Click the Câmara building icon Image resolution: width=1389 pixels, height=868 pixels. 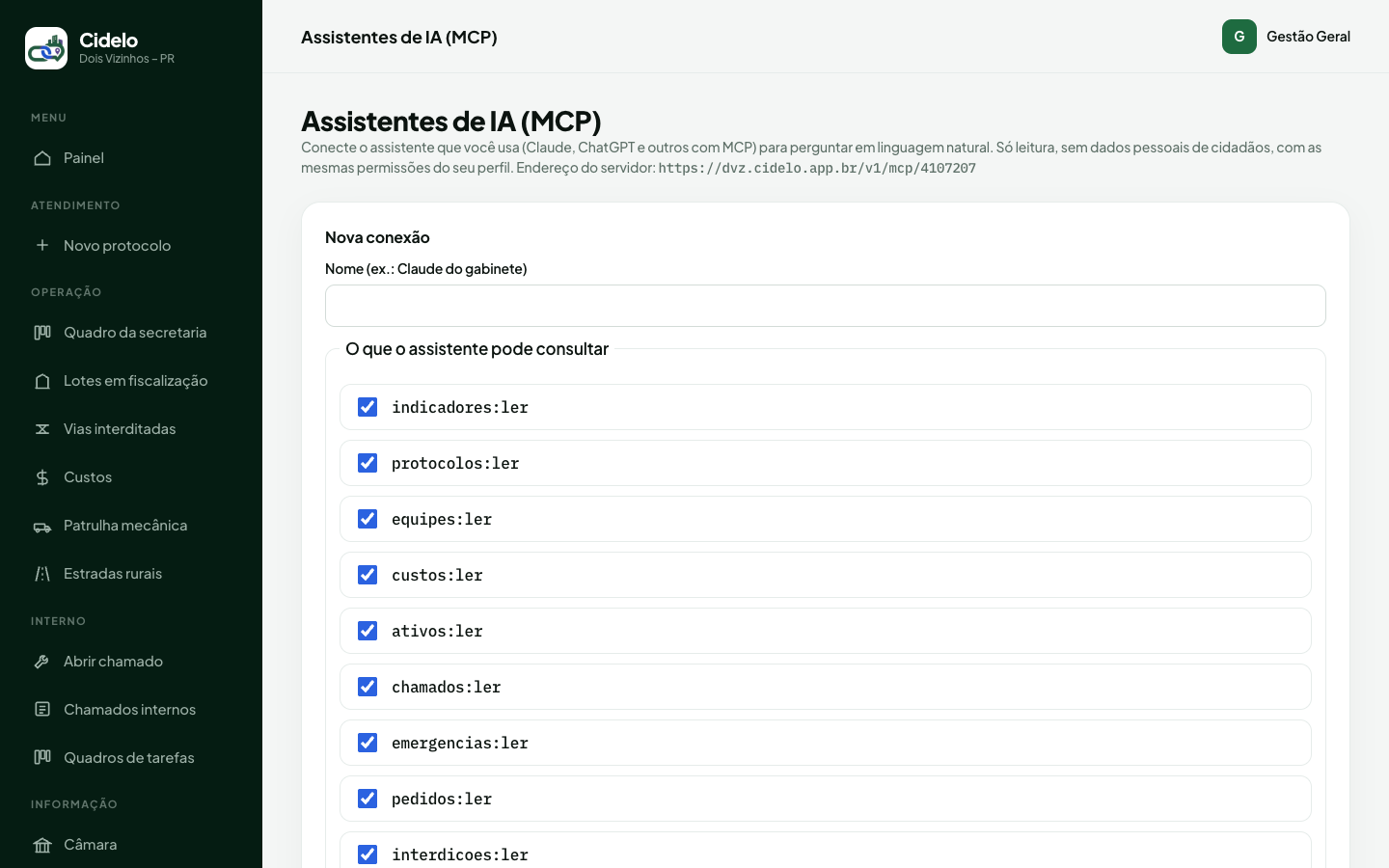(x=42, y=845)
